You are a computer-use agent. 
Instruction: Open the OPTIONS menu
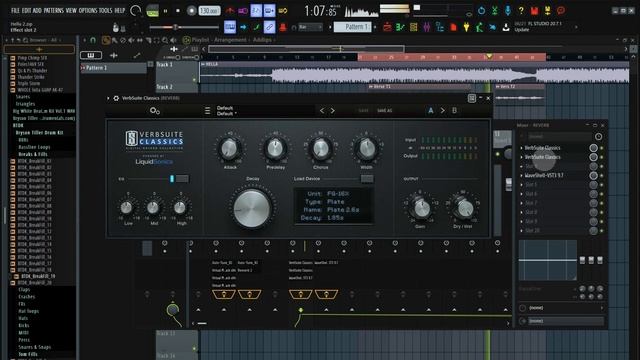(87, 10)
